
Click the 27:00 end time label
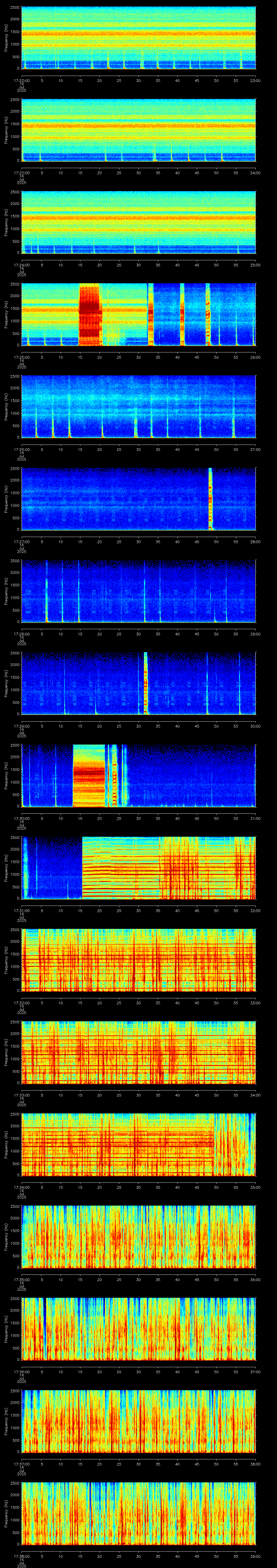point(255,449)
